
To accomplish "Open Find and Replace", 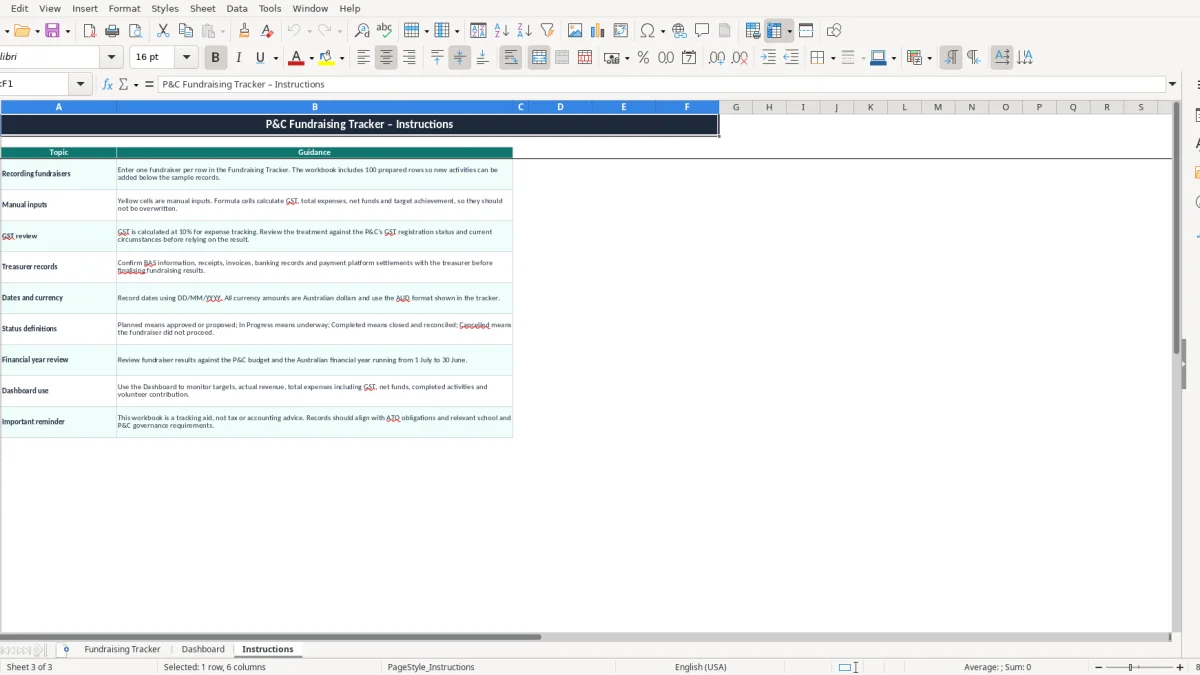I will click(x=362, y=31).
